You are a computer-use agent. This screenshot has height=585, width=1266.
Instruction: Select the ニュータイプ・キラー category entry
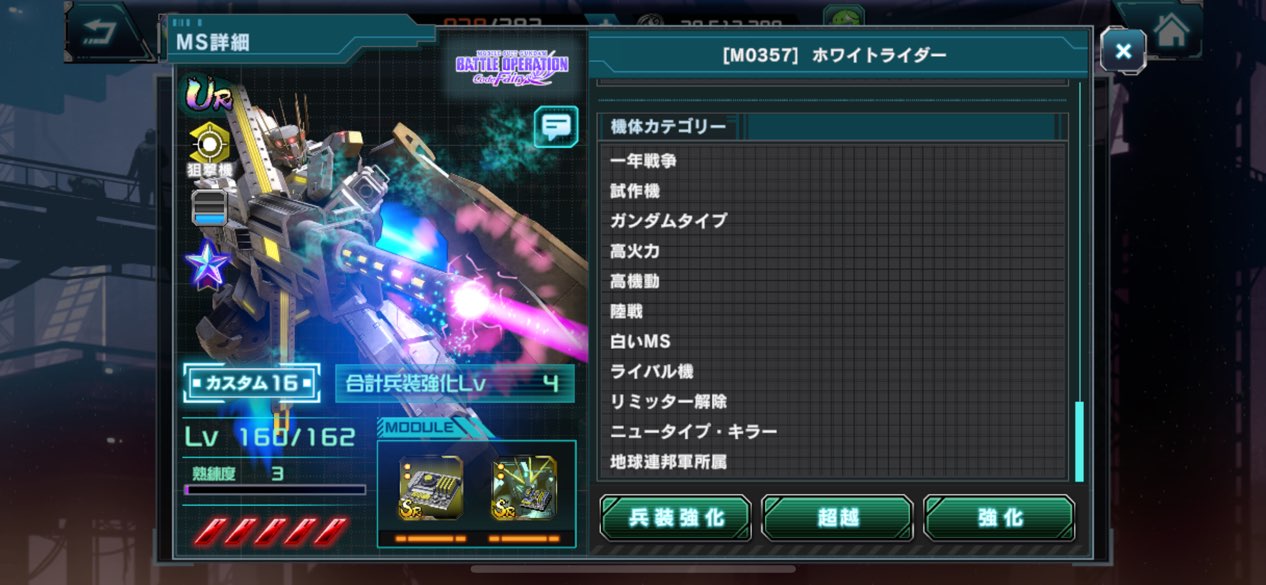pos(693,432)
